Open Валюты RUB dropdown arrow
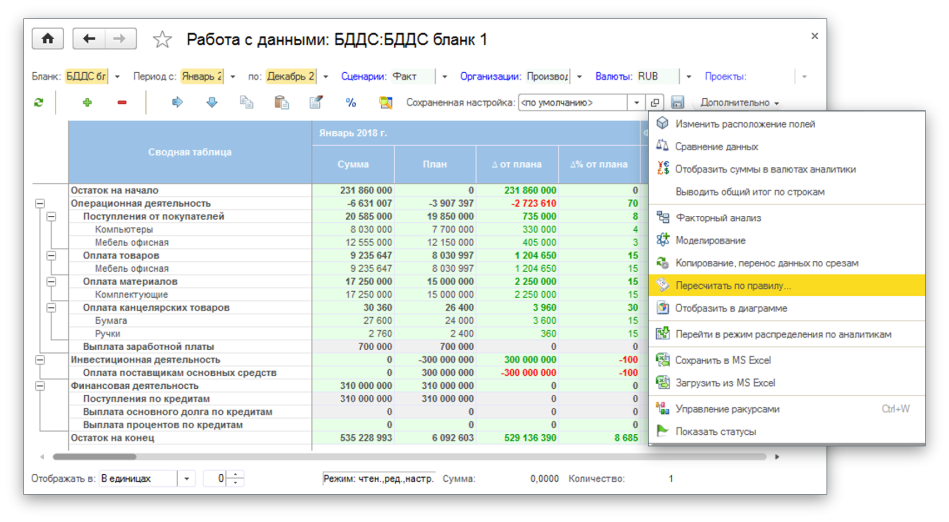Viewport: 949px width, 522px height. [689, 77]
